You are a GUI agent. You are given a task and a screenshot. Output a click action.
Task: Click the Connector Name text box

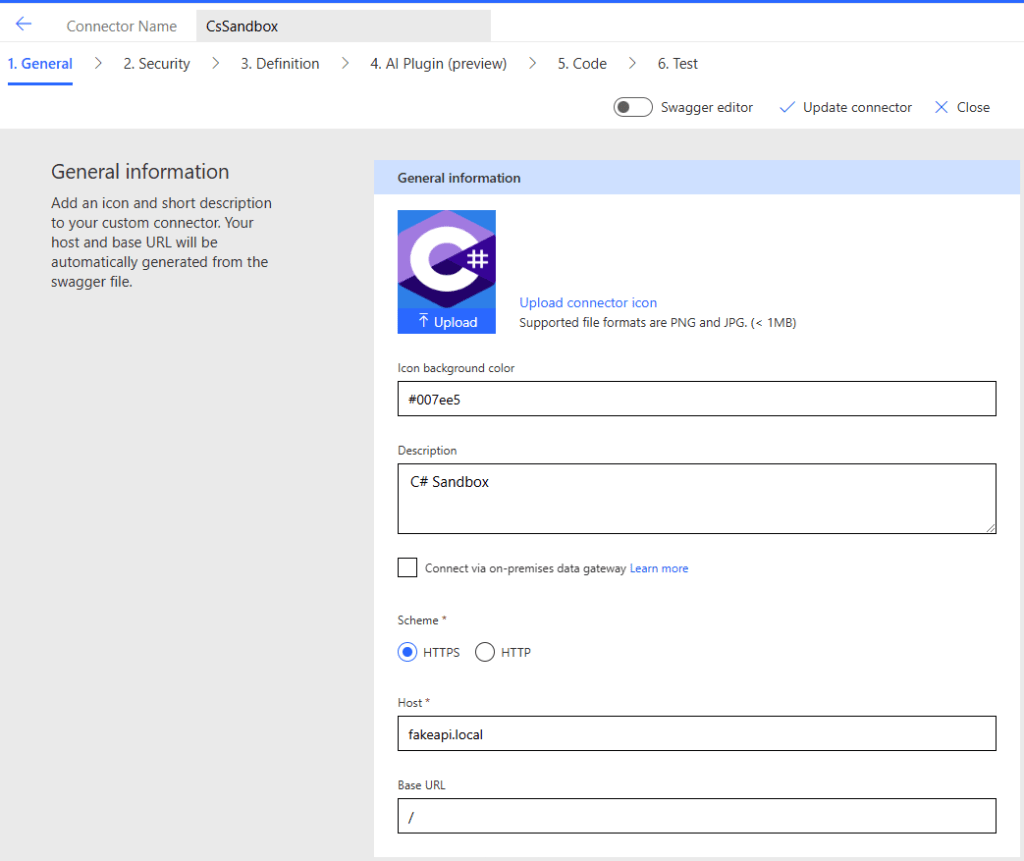342,26
